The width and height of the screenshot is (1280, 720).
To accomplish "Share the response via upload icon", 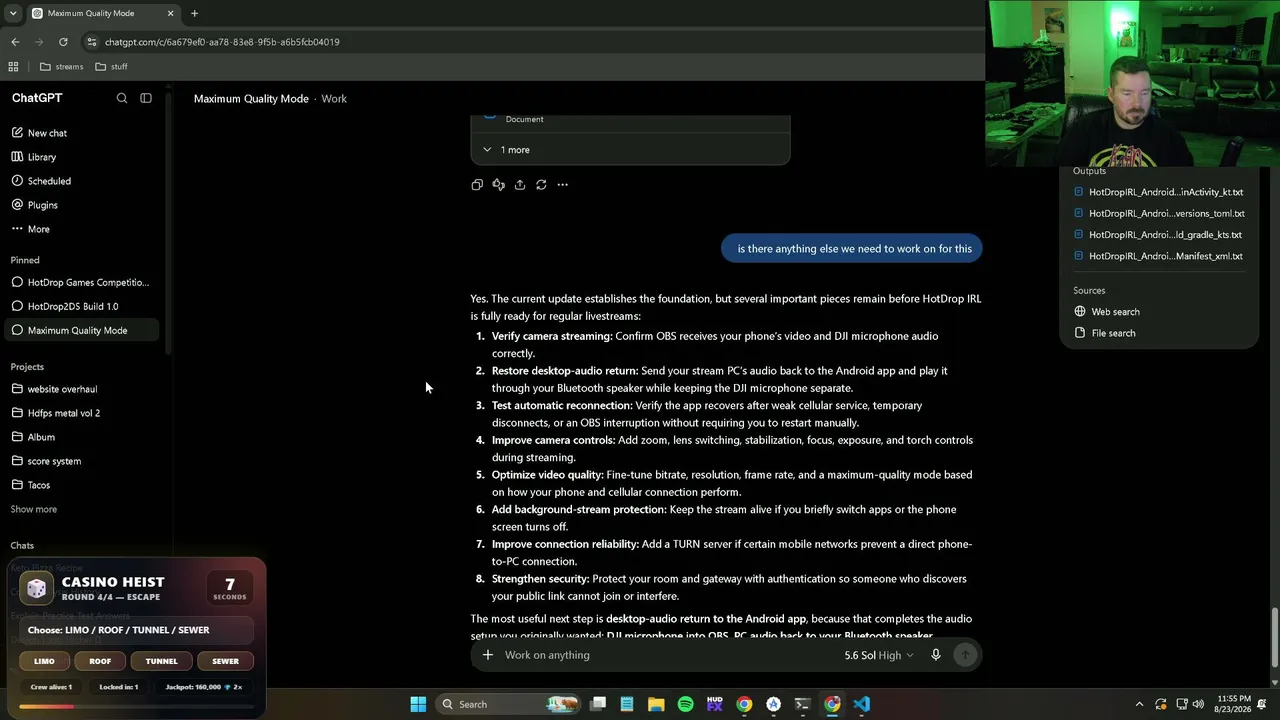I will point(520,185).
